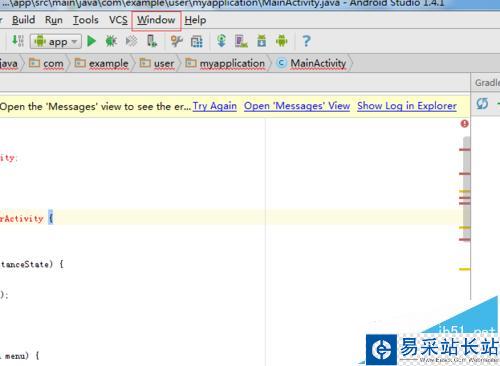
Task: Open the Build menu
Action: [23, 20]
